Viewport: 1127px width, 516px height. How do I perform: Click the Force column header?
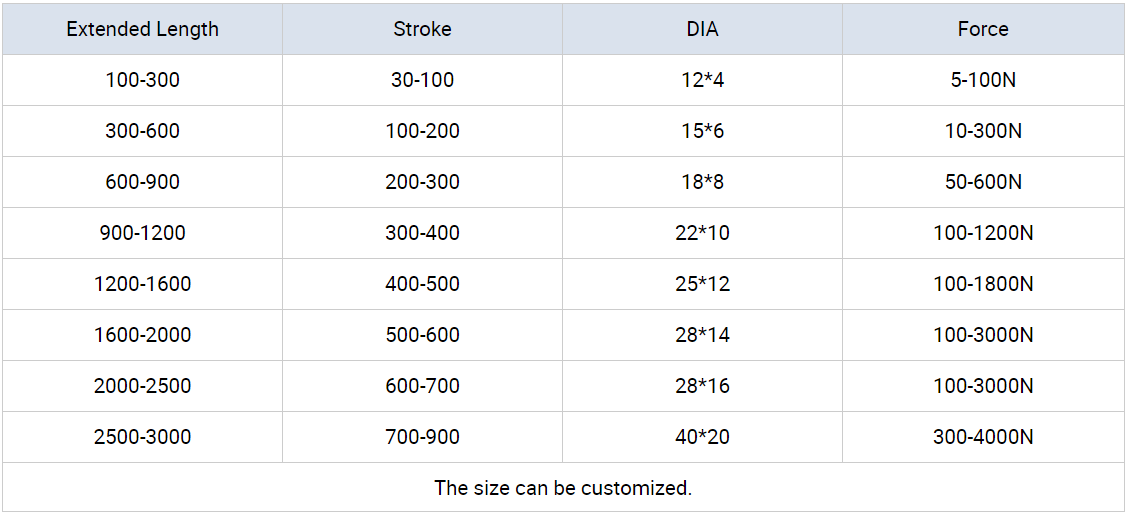point(983,29)
